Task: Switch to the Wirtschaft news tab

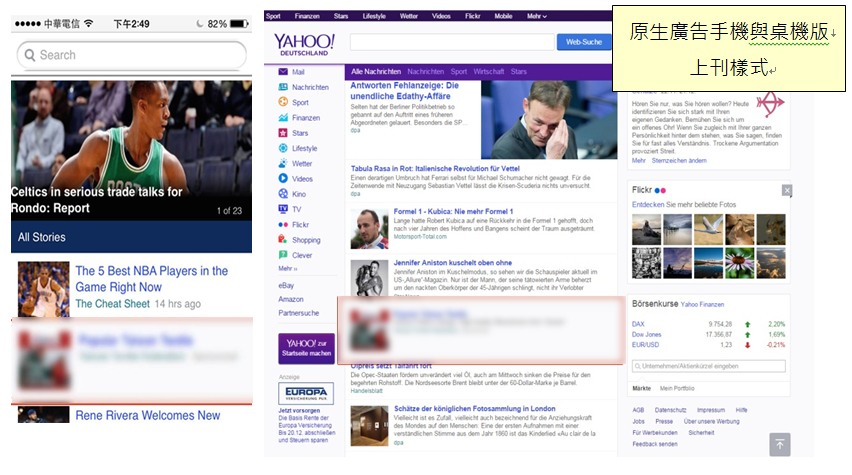Action: [488, 72]
